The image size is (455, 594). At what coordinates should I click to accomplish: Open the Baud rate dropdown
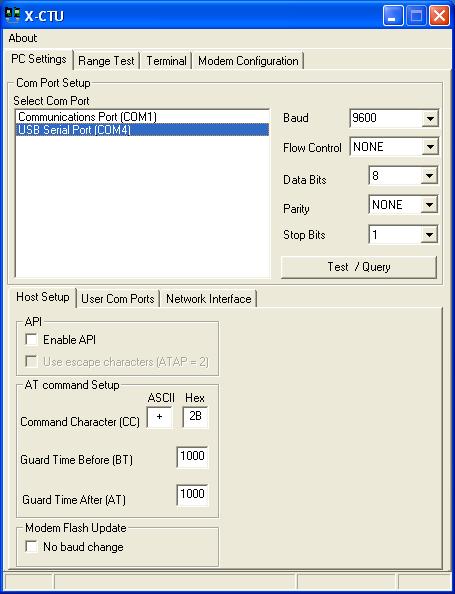point(430,119)
